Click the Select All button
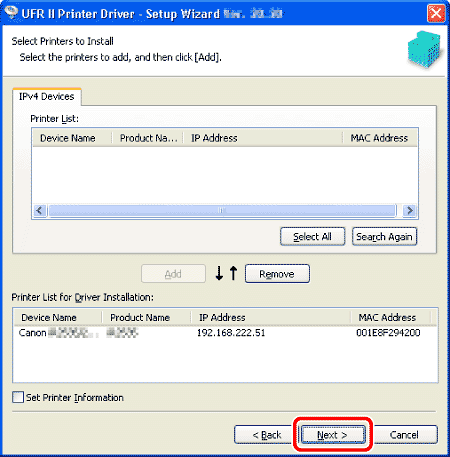This screenshot has width=450, height=457. 312,237
